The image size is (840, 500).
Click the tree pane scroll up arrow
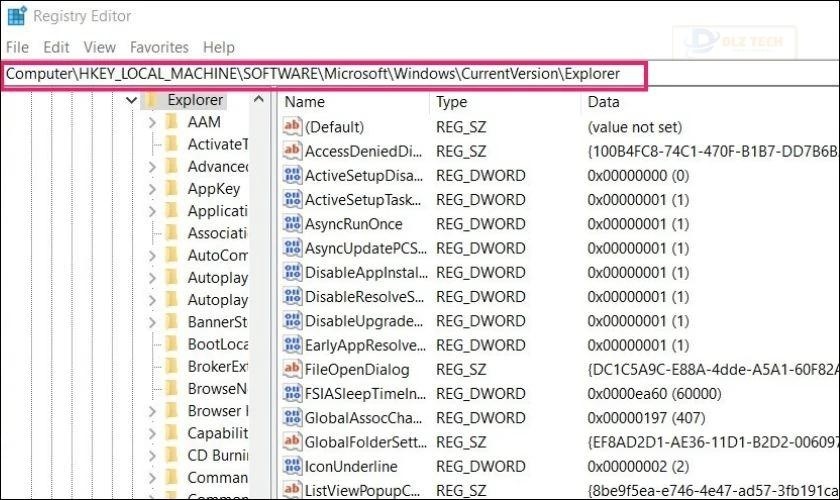click(x=260, y=101)
